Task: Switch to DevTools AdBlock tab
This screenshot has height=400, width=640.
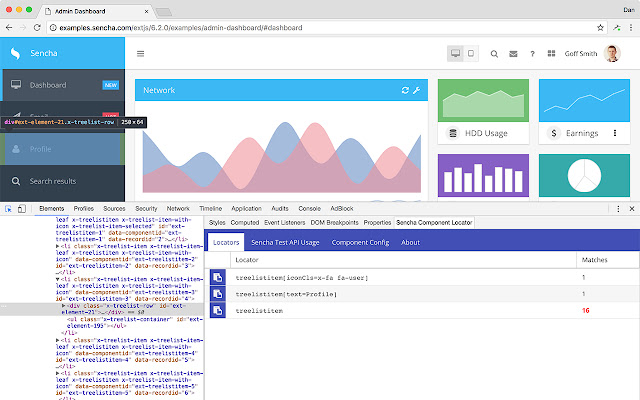Action: coord(342,209)
